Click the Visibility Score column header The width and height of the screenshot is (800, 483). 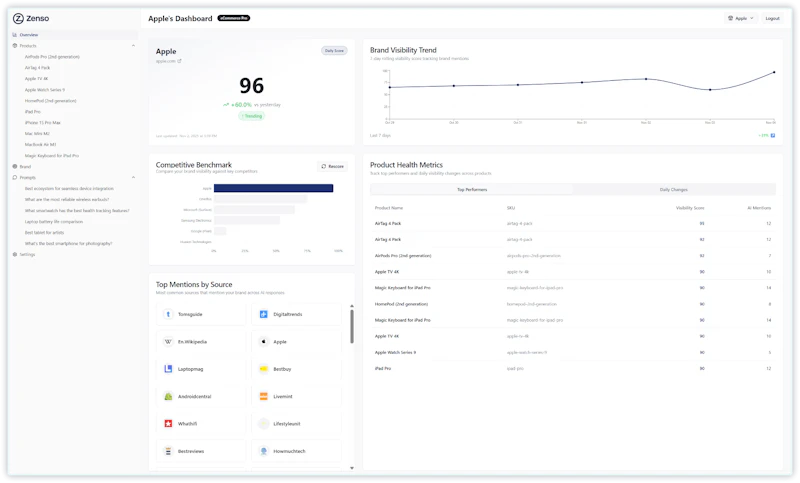690,208
